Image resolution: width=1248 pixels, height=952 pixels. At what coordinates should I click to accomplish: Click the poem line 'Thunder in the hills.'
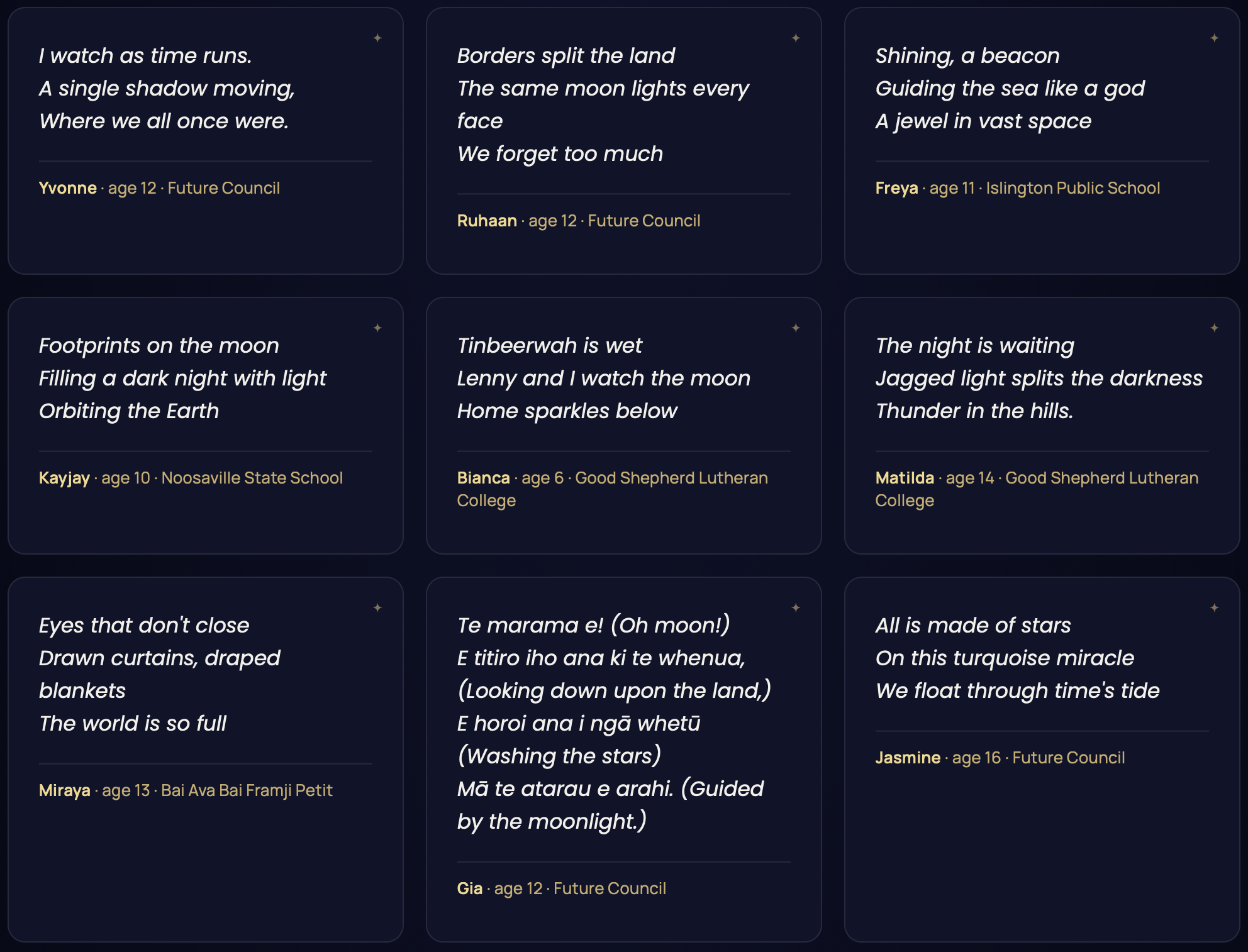(x=974, y=411)
